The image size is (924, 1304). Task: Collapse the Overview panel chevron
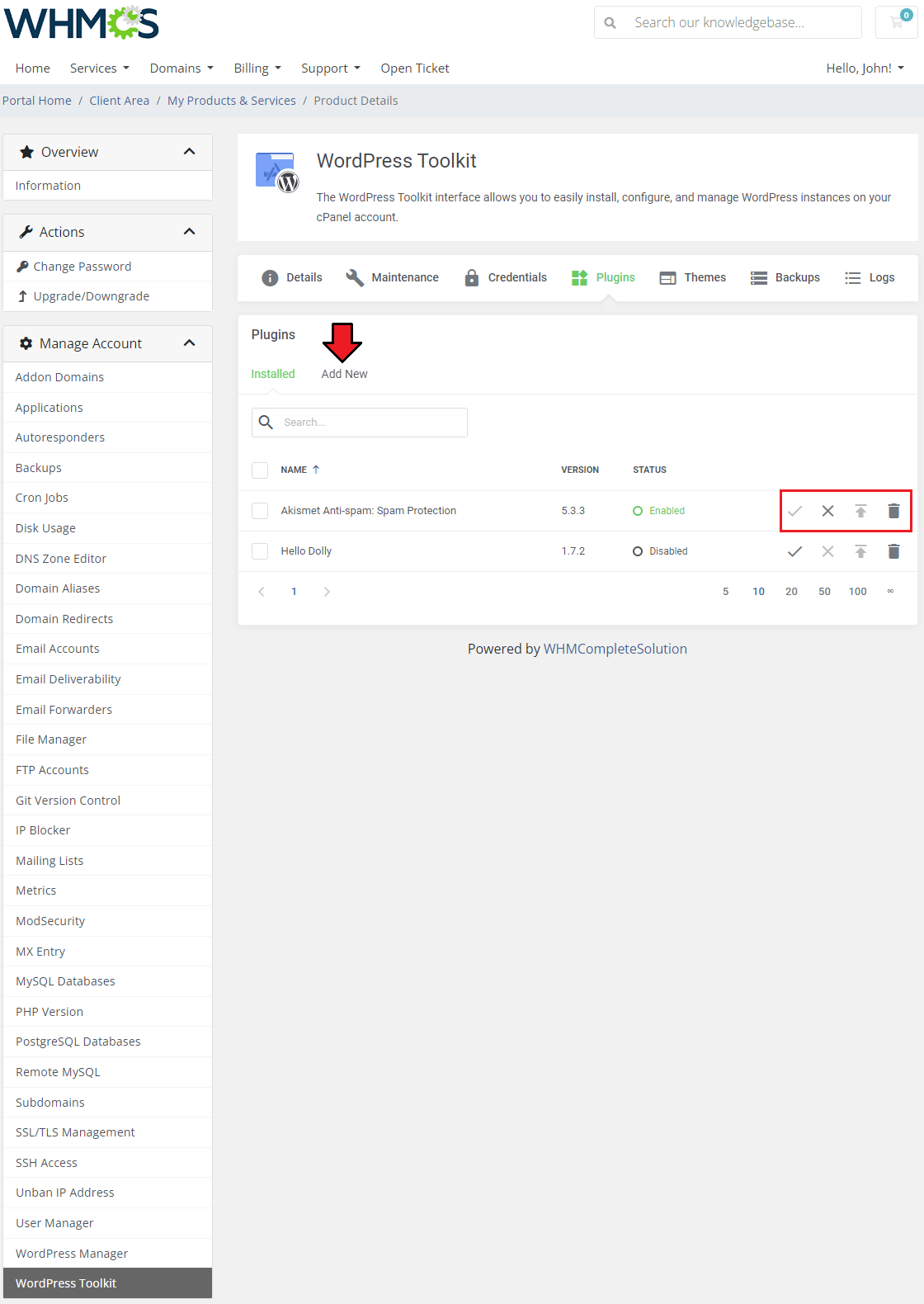[190, 152]
